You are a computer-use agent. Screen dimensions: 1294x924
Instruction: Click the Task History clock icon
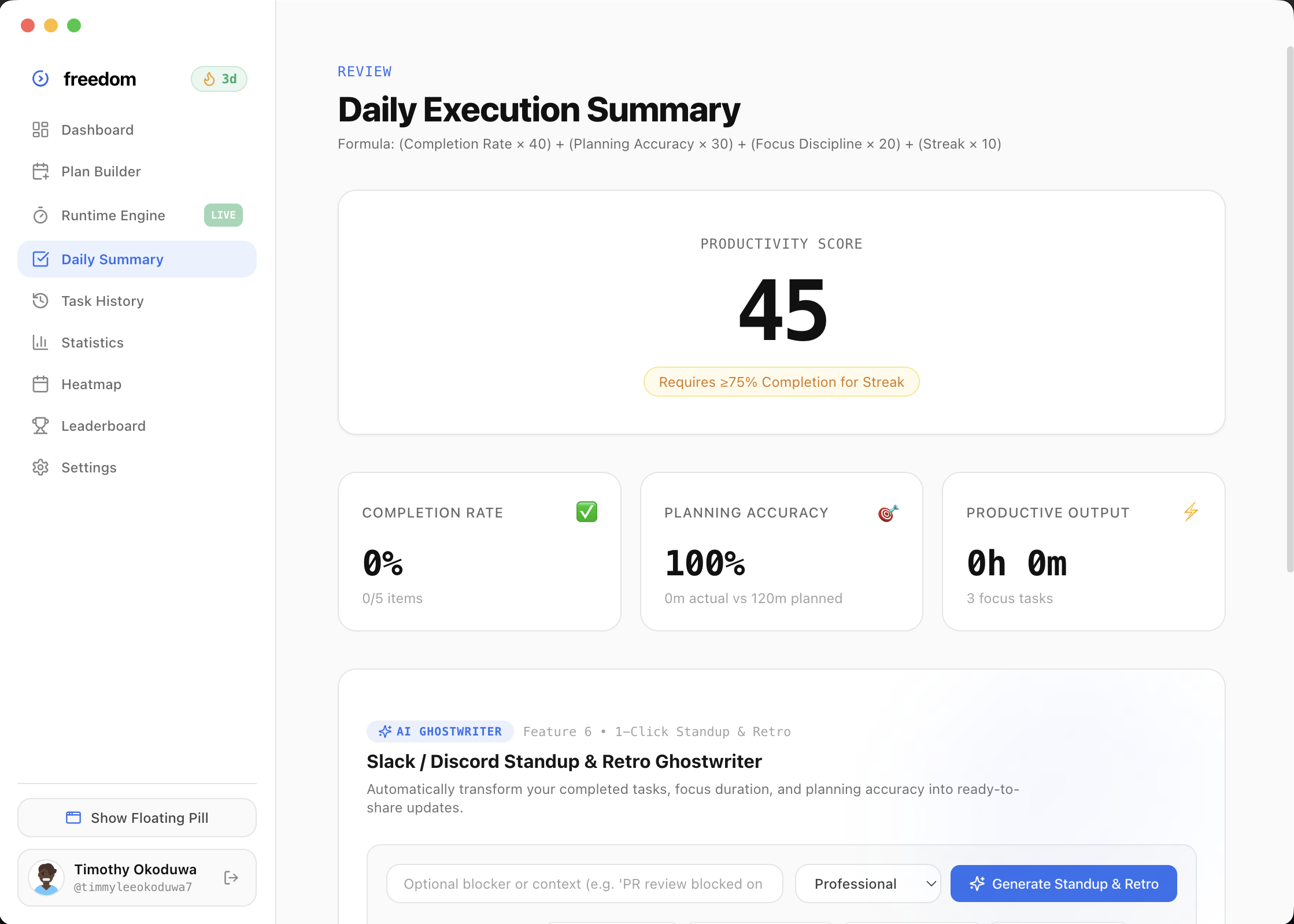coord(40,301)
